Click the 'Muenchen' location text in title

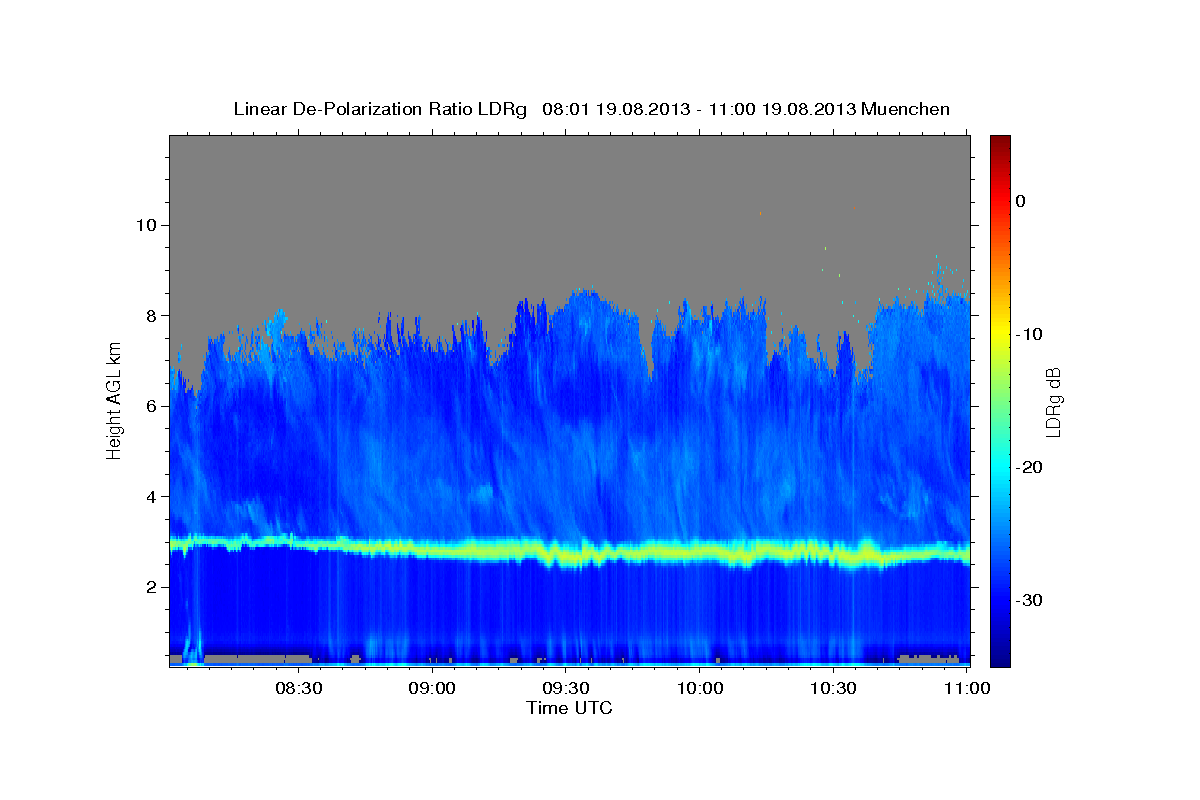906,109
